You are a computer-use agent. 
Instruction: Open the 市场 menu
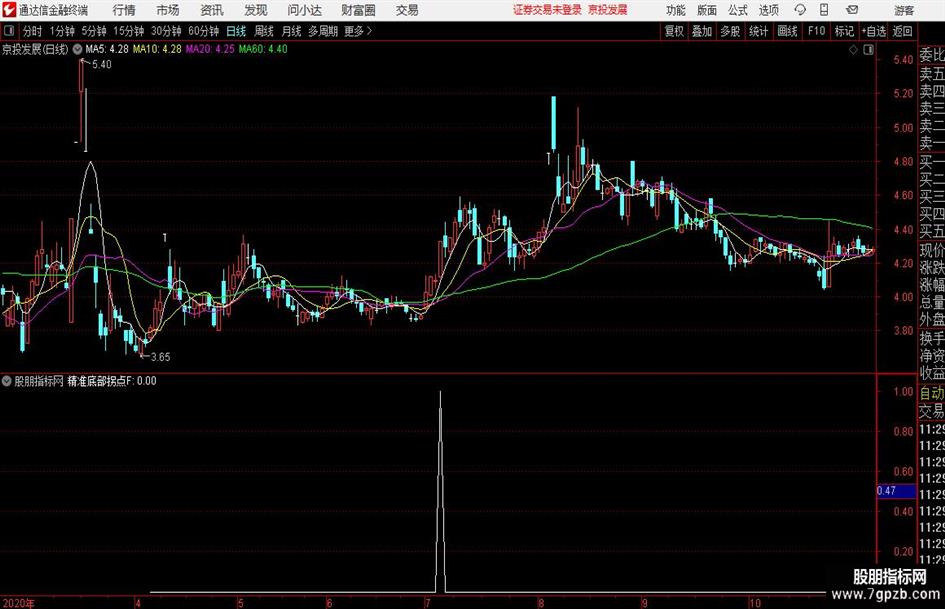tap(168, 10)
